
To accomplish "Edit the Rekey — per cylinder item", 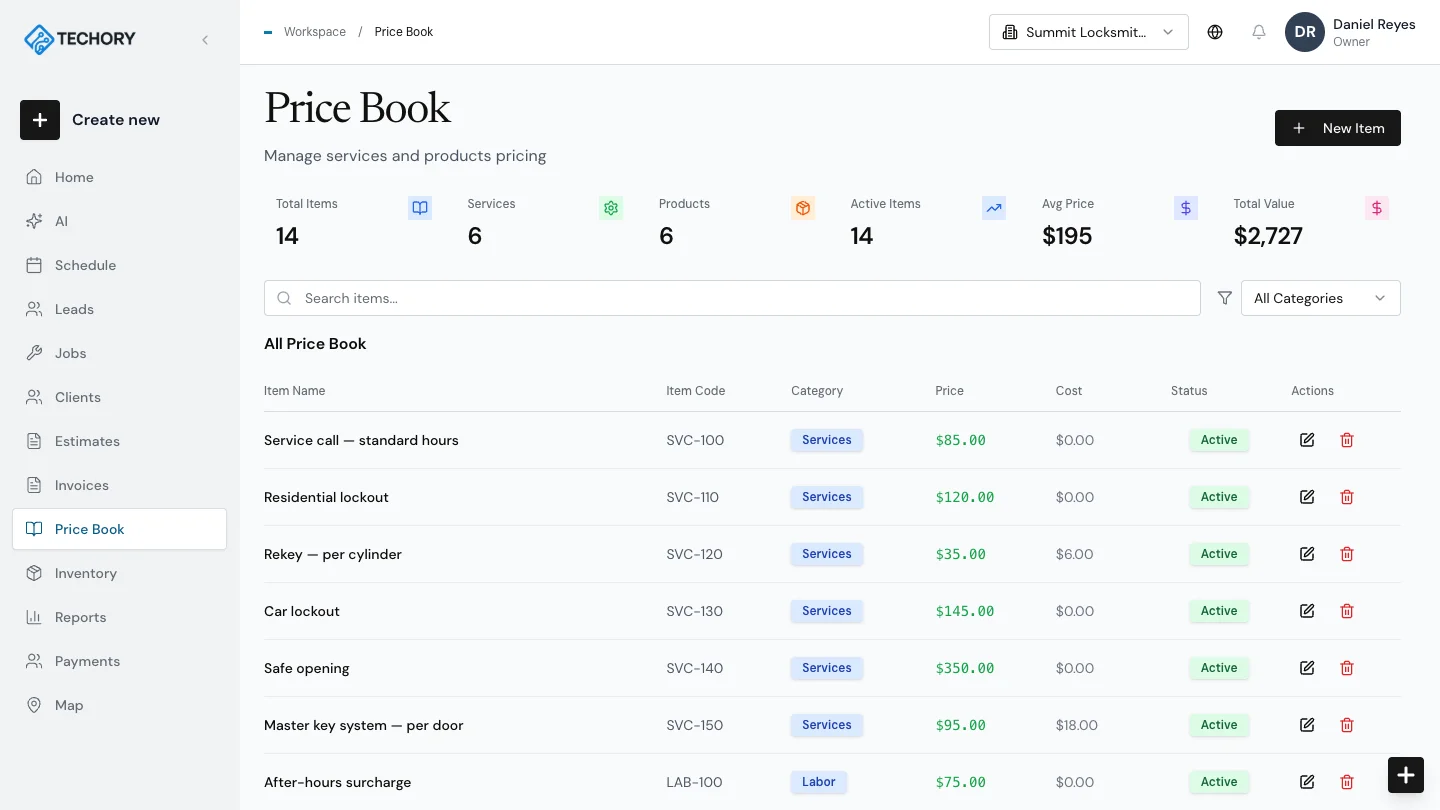I will [x=1307, y=554].
